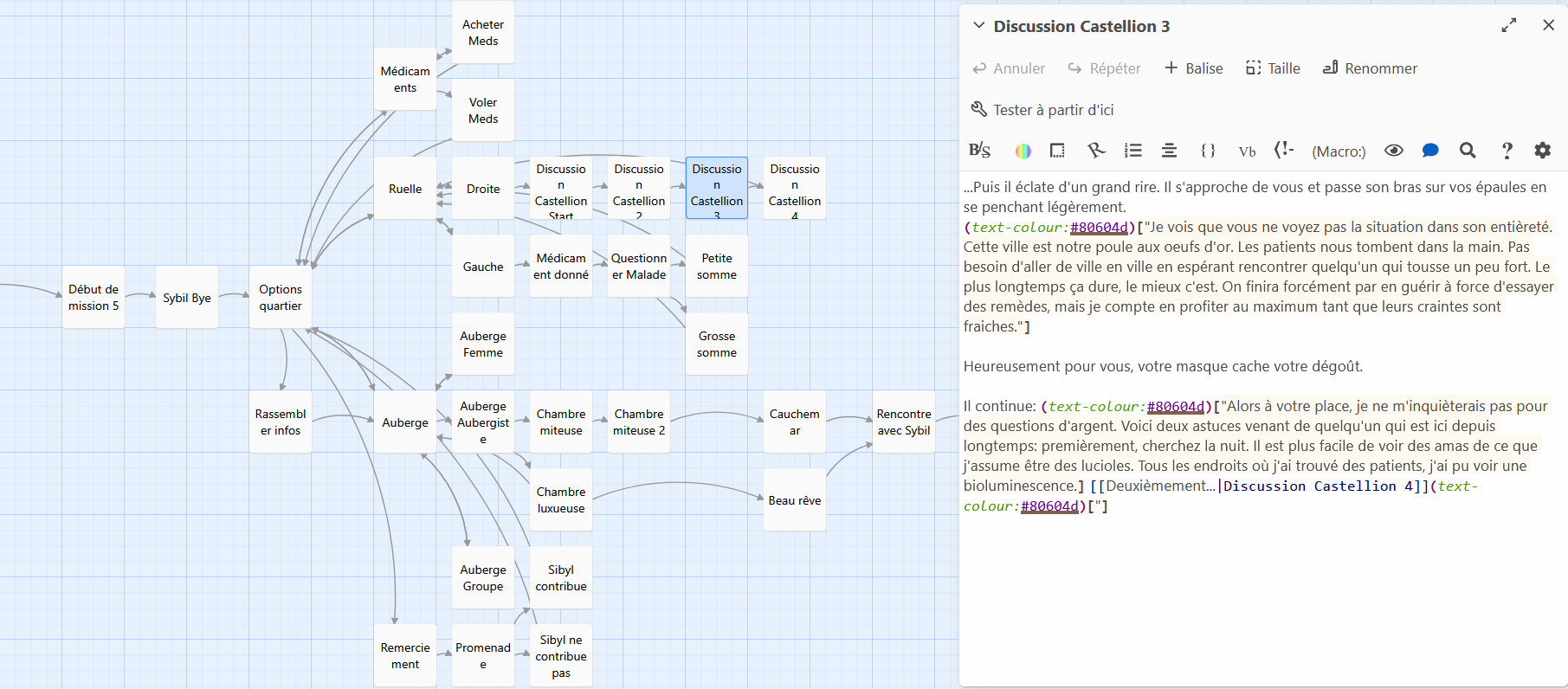Select the Cauchemar passage node
Screen dimensions: 1568x689
coord(794,422)
